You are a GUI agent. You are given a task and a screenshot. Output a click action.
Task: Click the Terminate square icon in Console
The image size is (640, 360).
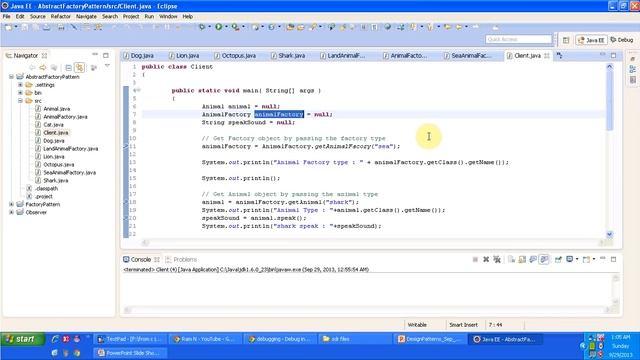(x=475, y=259)
